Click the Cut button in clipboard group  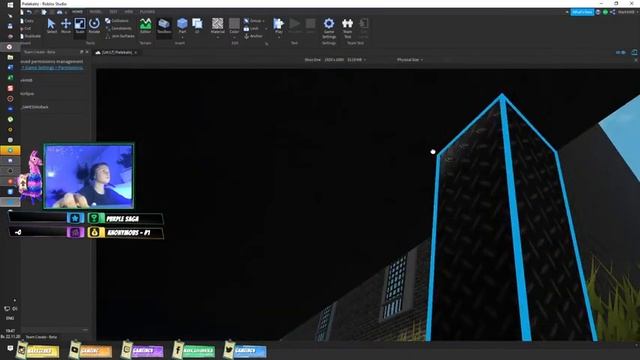[27, 29]
